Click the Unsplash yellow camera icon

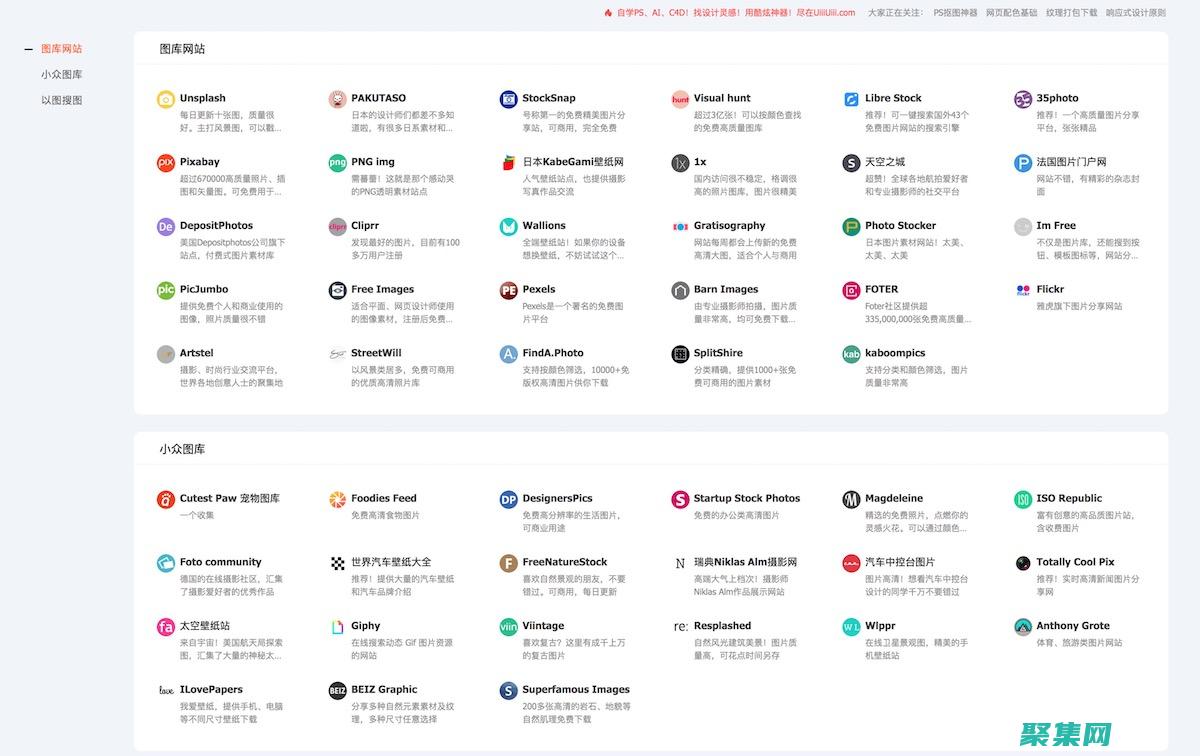166,99
